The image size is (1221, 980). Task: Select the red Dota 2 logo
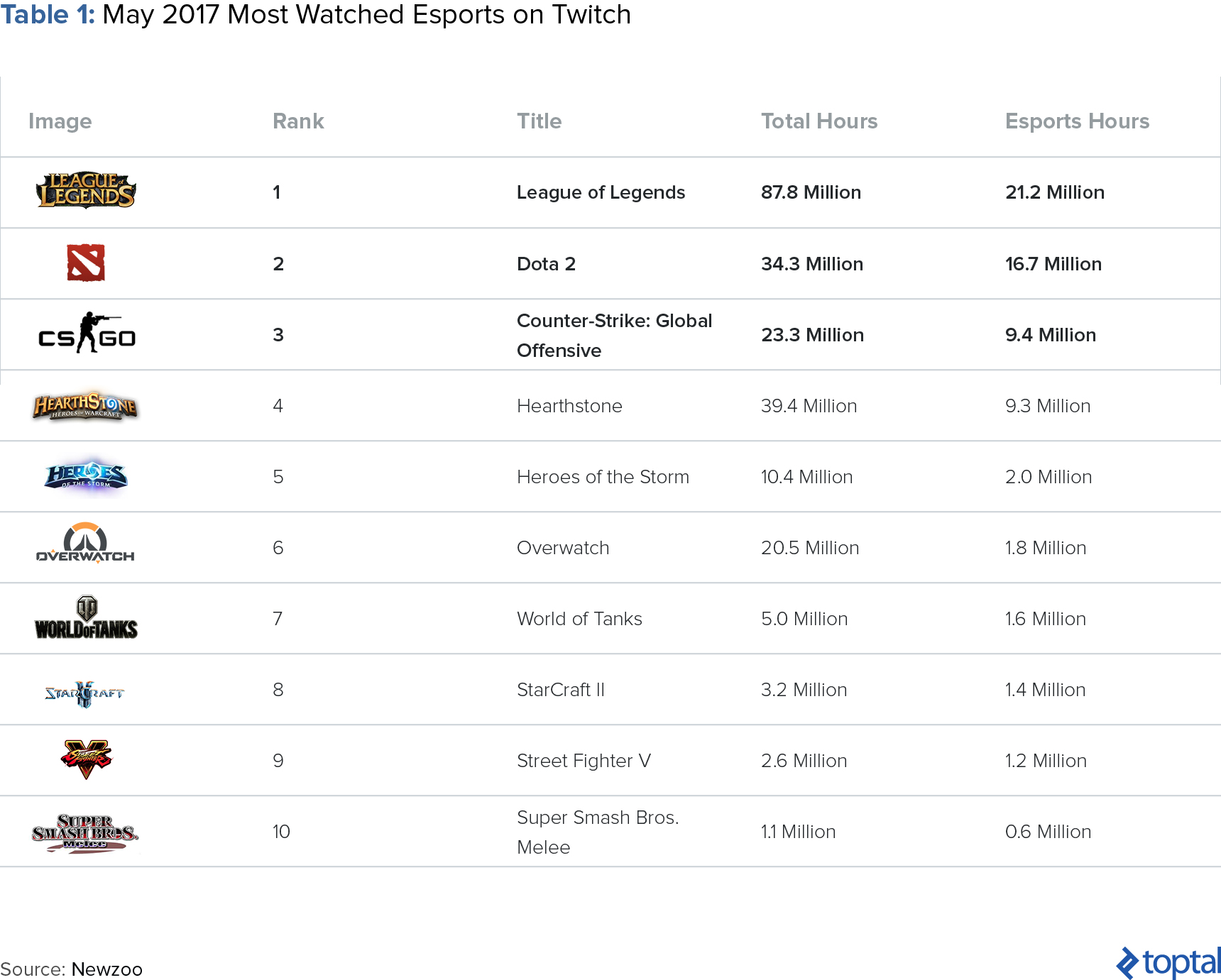(x=86, y=263)
